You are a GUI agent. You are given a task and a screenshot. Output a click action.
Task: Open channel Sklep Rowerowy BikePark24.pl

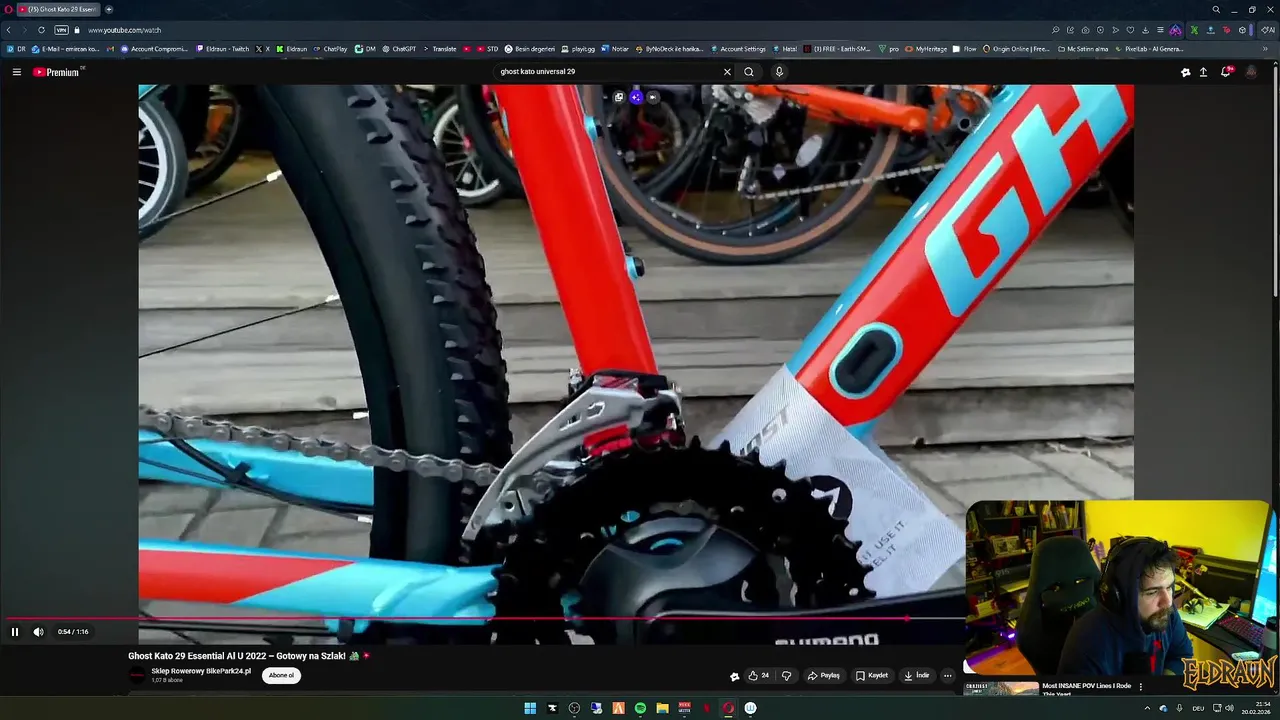201,671
